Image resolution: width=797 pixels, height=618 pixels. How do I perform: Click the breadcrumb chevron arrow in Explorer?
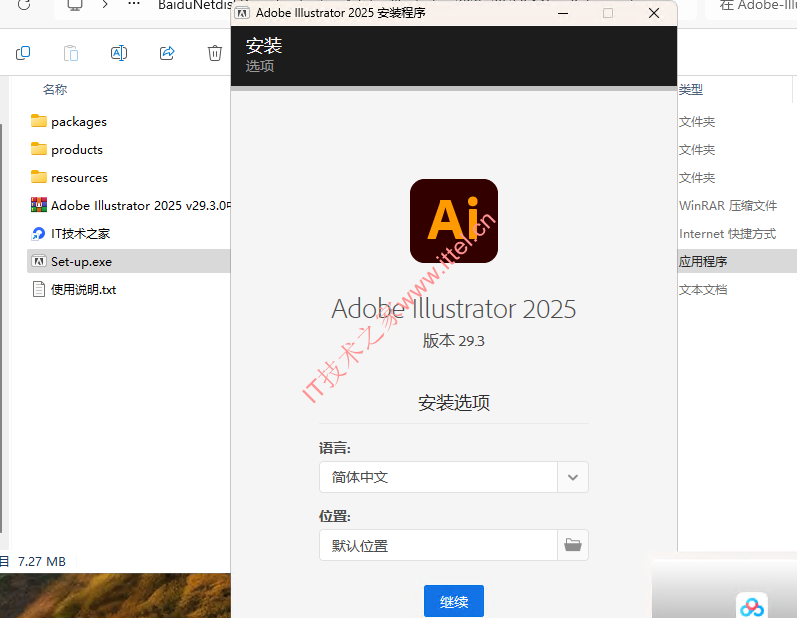105,5
